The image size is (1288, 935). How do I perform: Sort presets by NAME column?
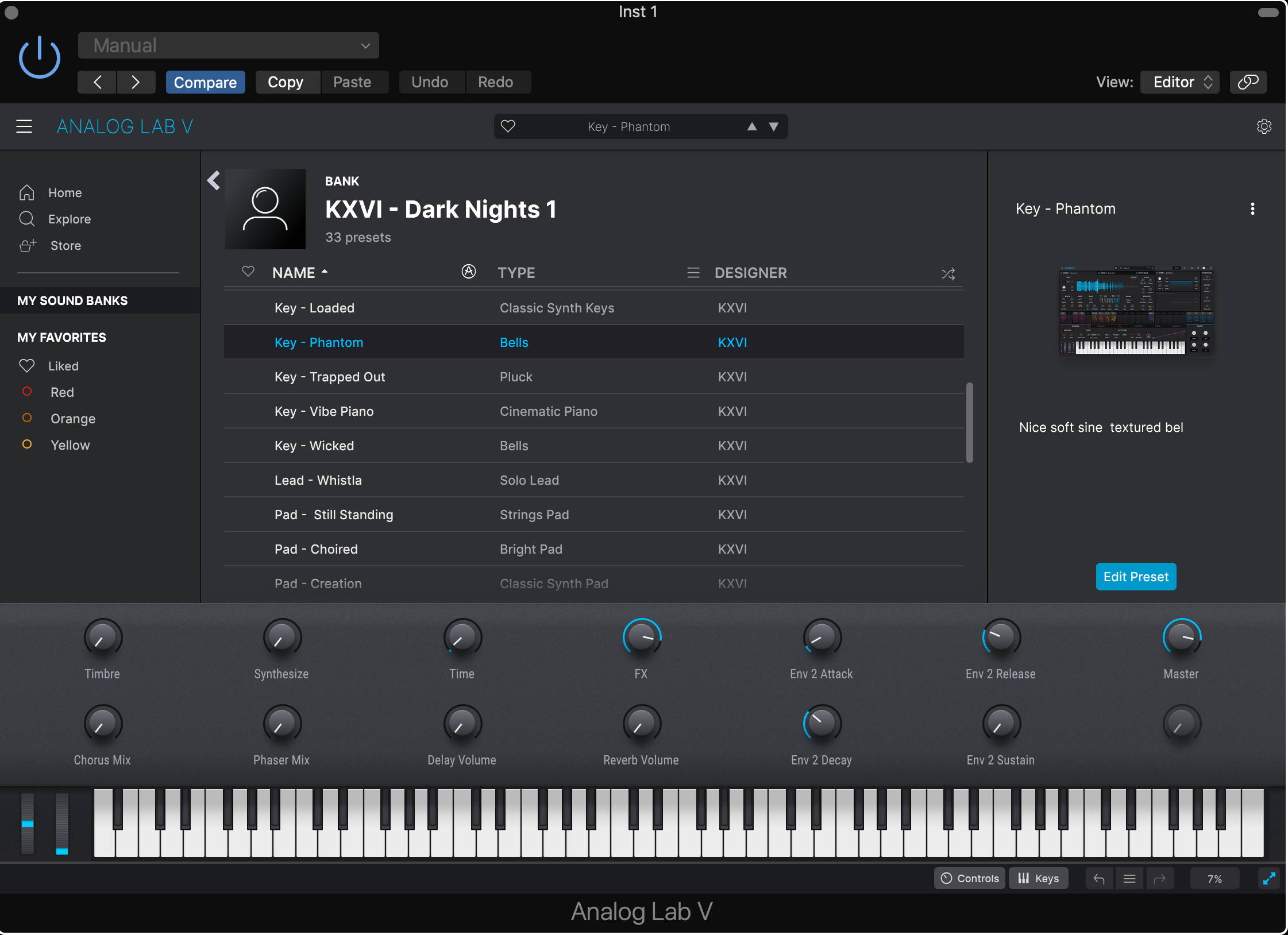click(300, 273)
